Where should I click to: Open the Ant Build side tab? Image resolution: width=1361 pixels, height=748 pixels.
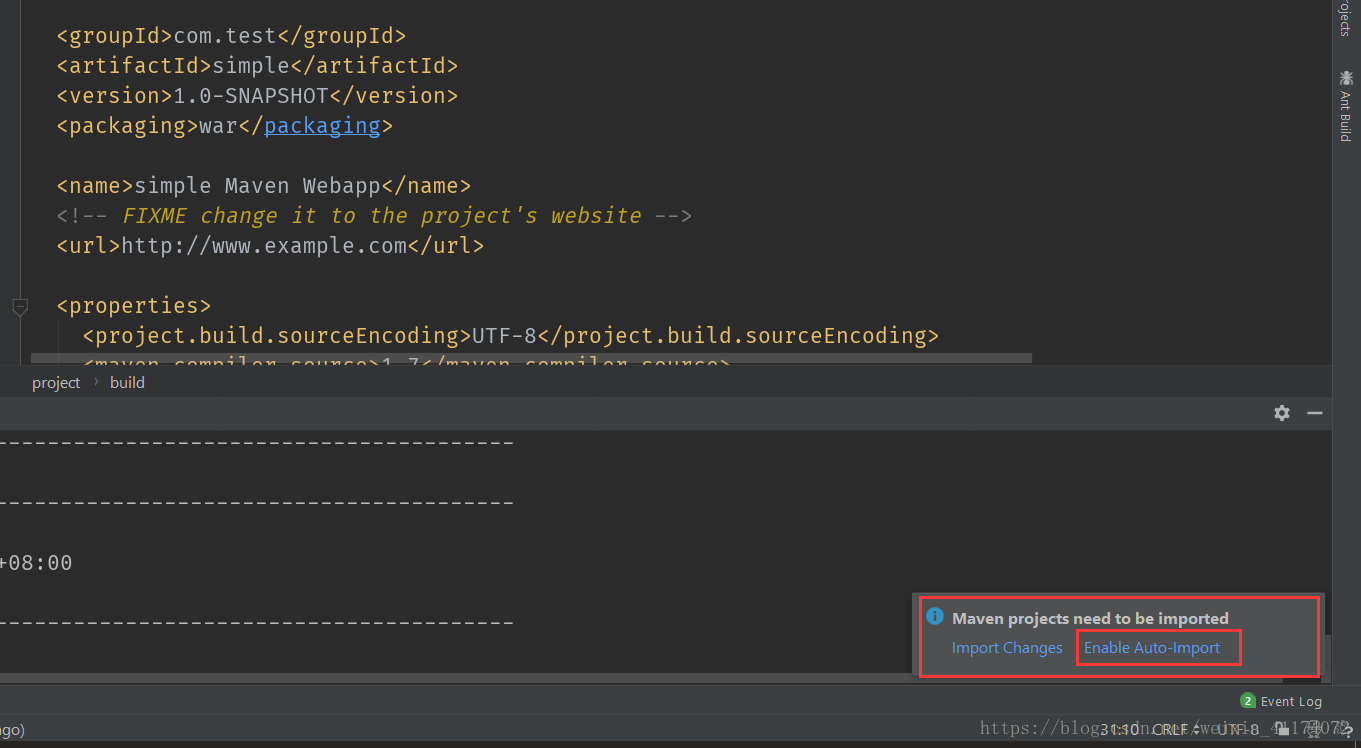click(1345, 115)
